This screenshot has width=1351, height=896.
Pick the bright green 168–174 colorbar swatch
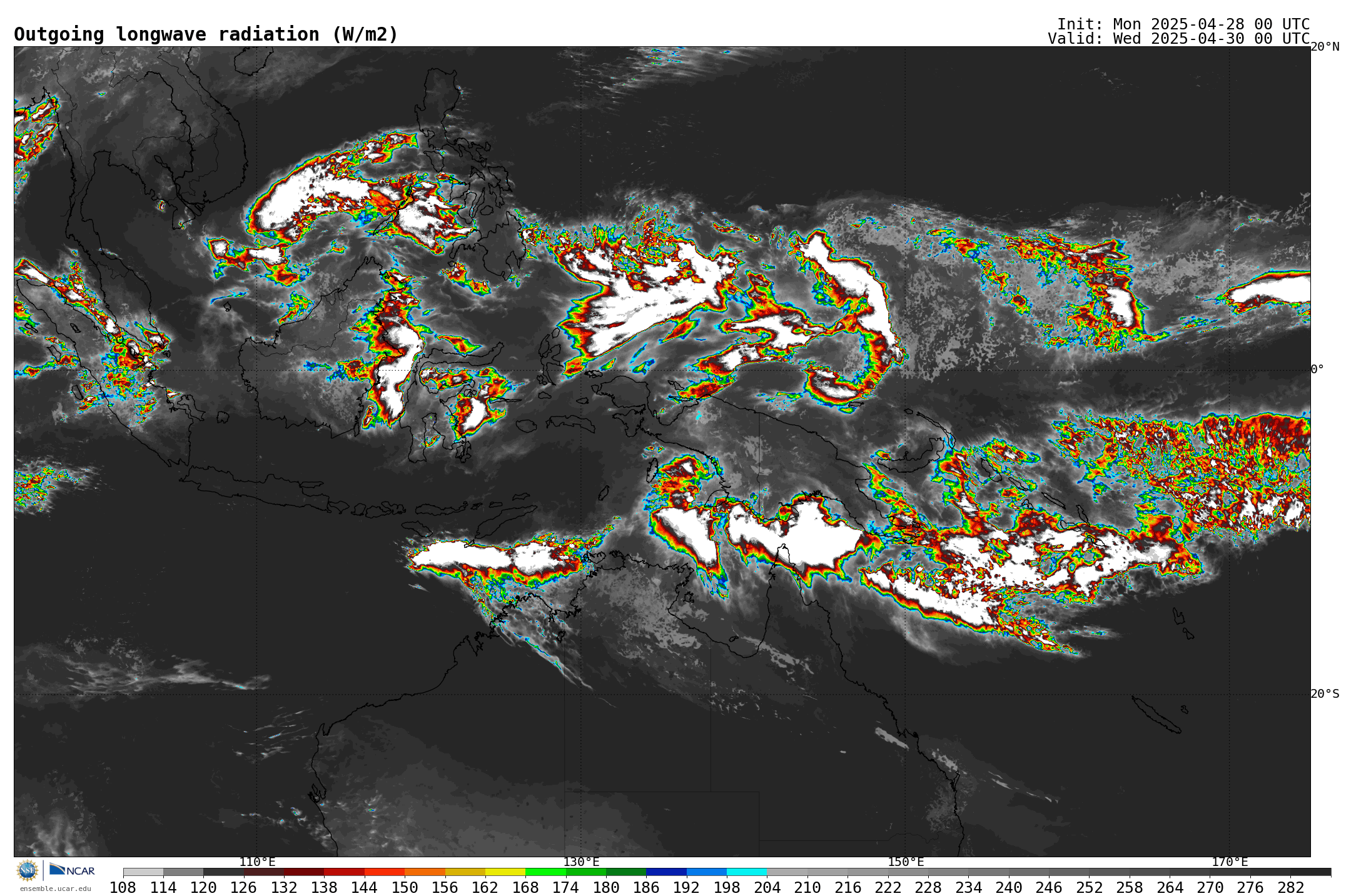coord(545,872)
